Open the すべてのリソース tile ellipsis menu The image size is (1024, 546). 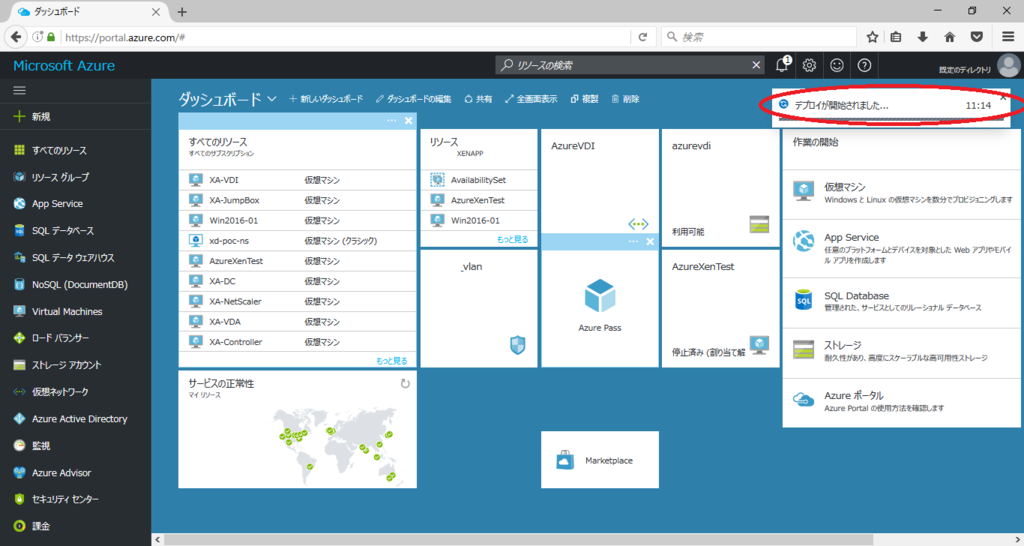391,121
